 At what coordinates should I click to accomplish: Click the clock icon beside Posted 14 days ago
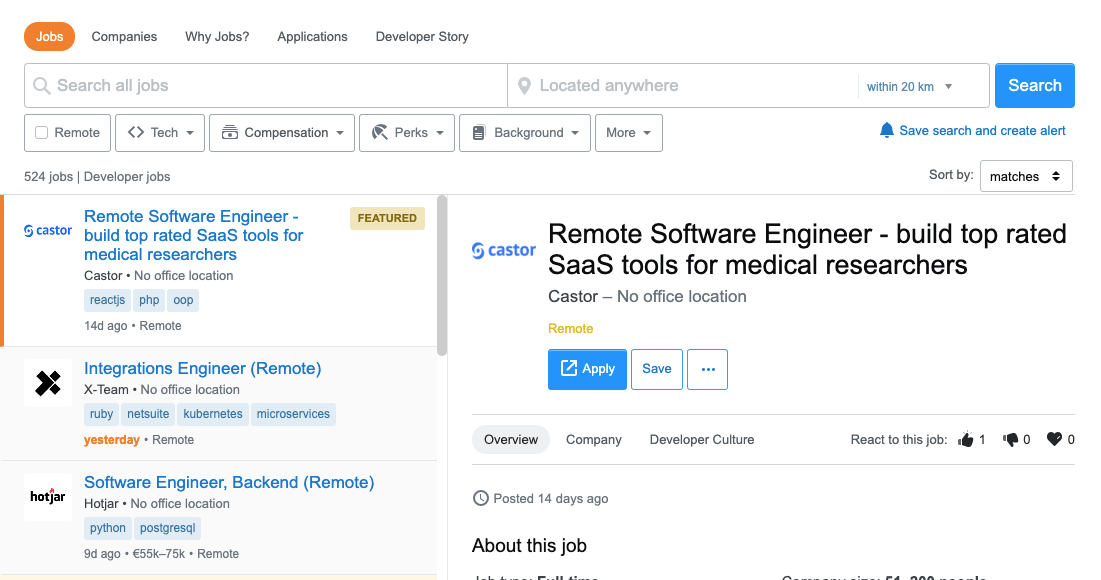tap(480, 499)
